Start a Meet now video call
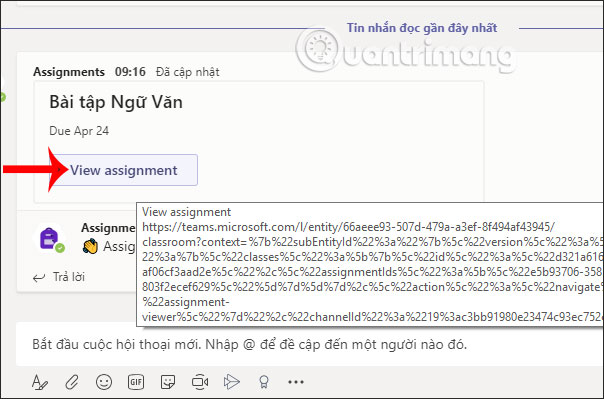604x399 pixels. [x=200, y=382]
